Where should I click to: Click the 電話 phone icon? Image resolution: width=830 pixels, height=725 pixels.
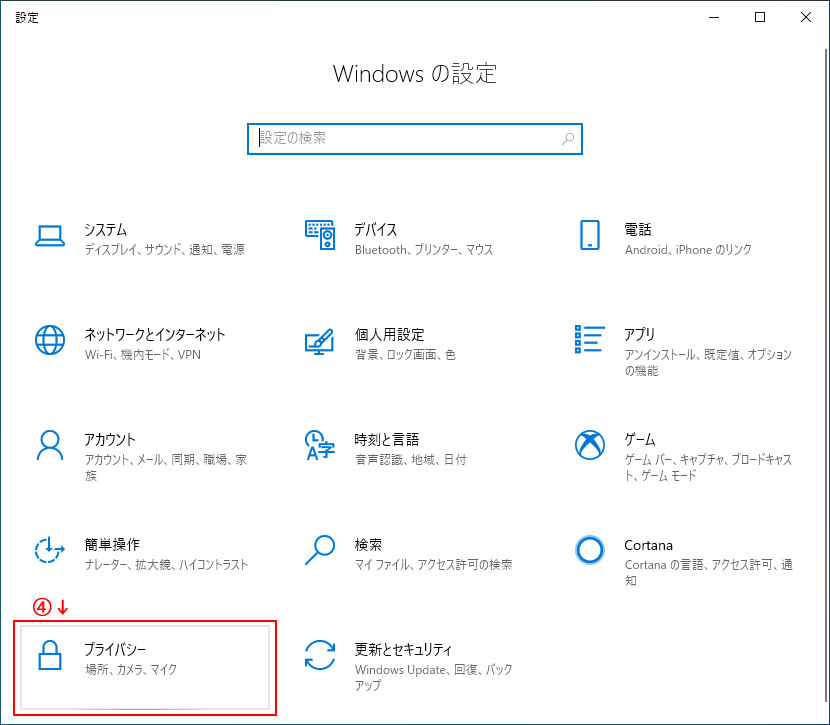590,235
